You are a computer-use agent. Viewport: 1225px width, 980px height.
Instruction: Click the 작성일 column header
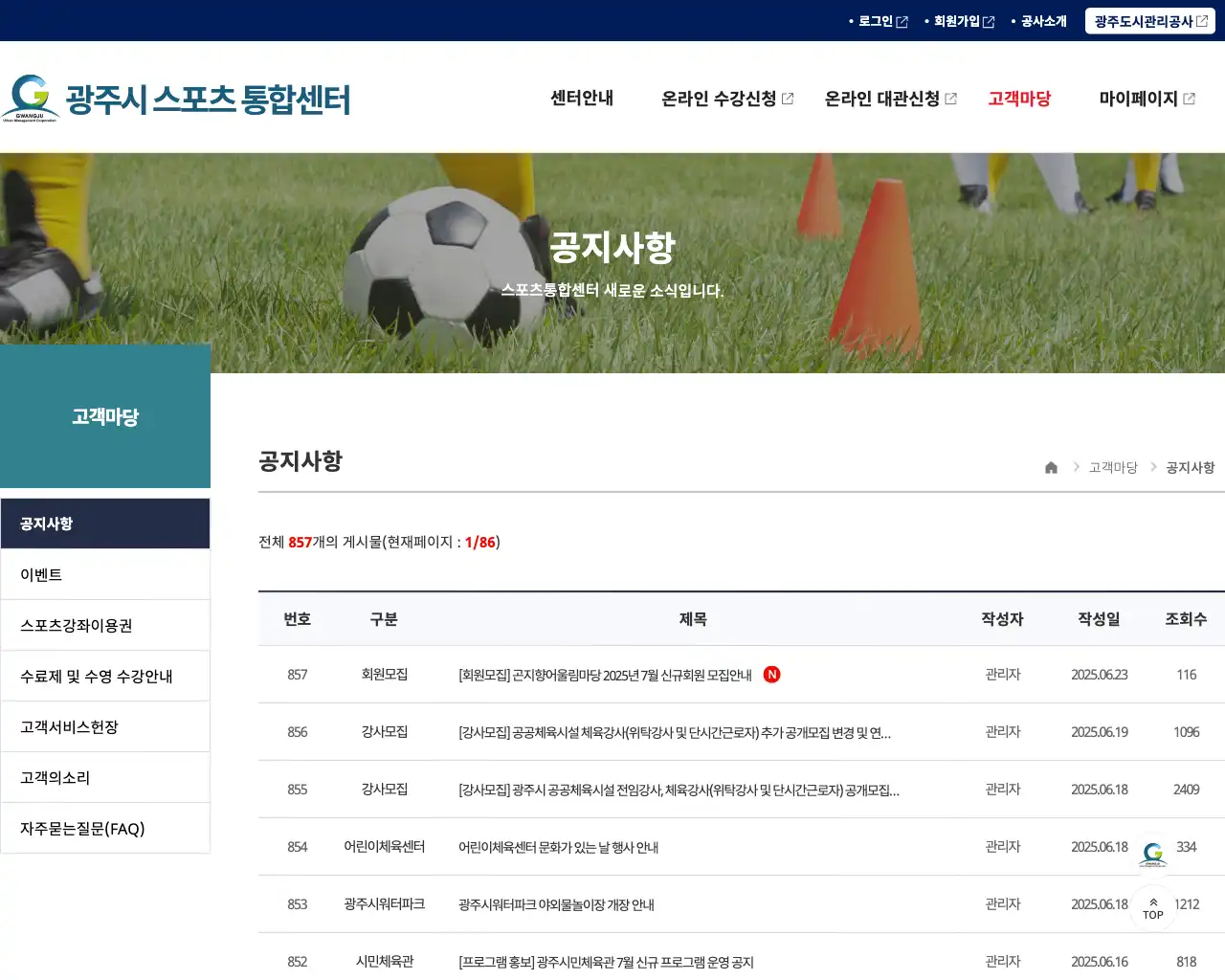click(1099, 619)
